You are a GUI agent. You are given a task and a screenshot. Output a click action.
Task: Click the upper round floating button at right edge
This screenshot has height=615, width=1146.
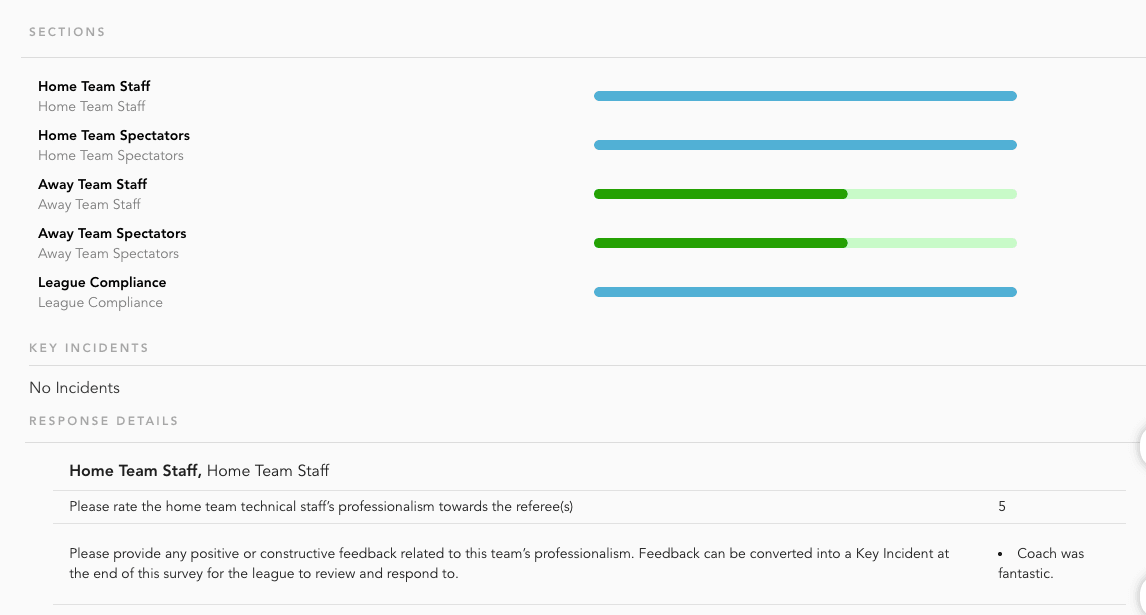coord(1143,448)
